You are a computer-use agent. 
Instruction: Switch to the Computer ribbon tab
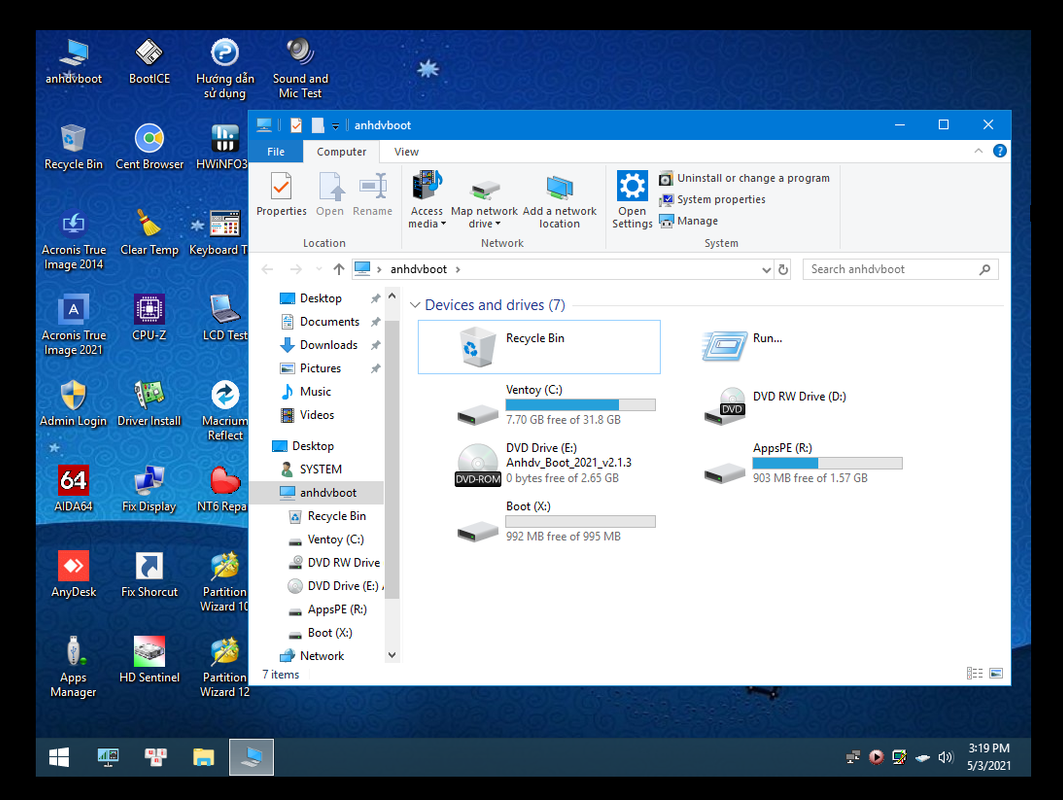click(341, 151)
